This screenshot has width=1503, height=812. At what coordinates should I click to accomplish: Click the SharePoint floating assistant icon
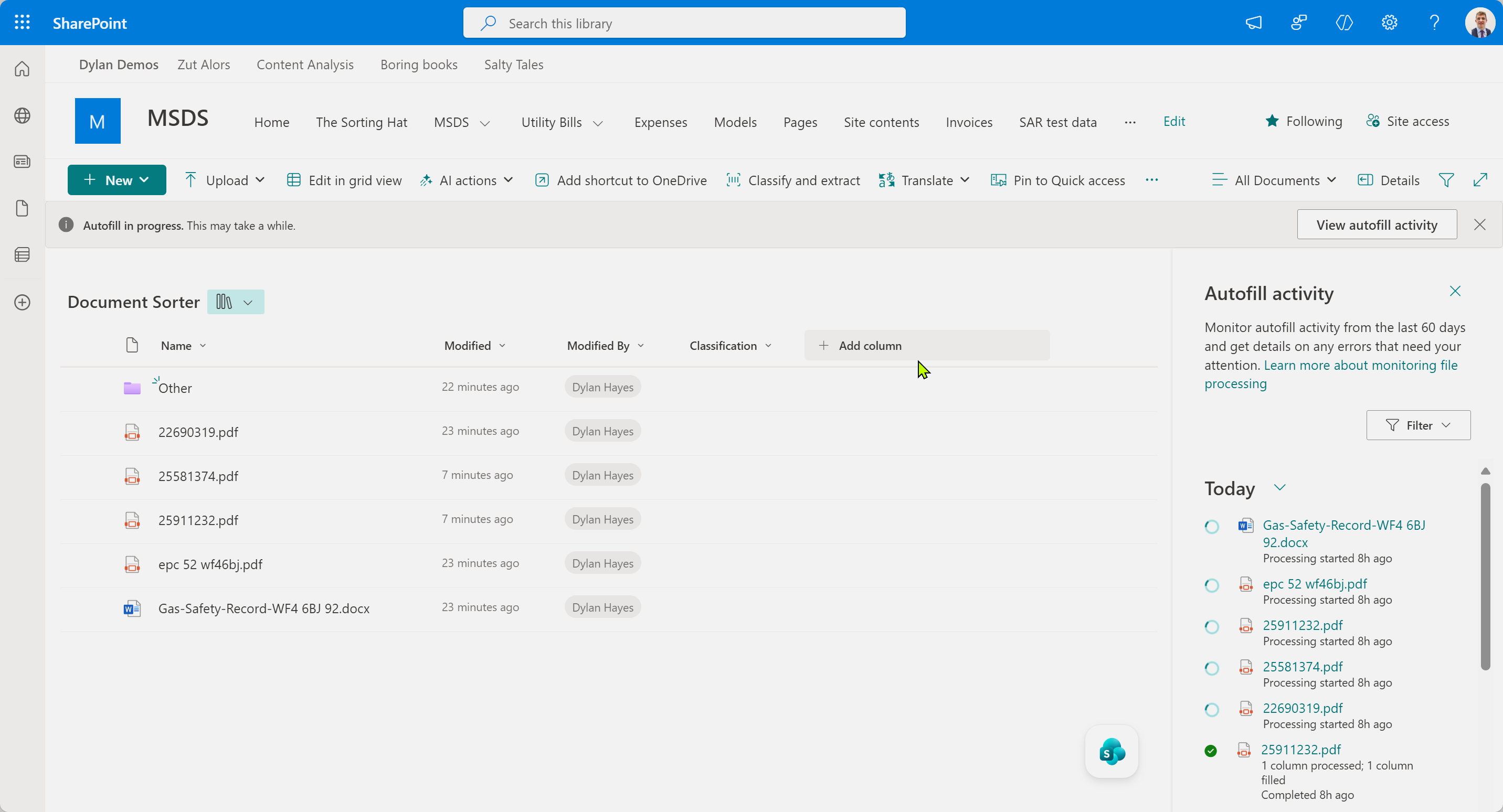[1111, 751]
